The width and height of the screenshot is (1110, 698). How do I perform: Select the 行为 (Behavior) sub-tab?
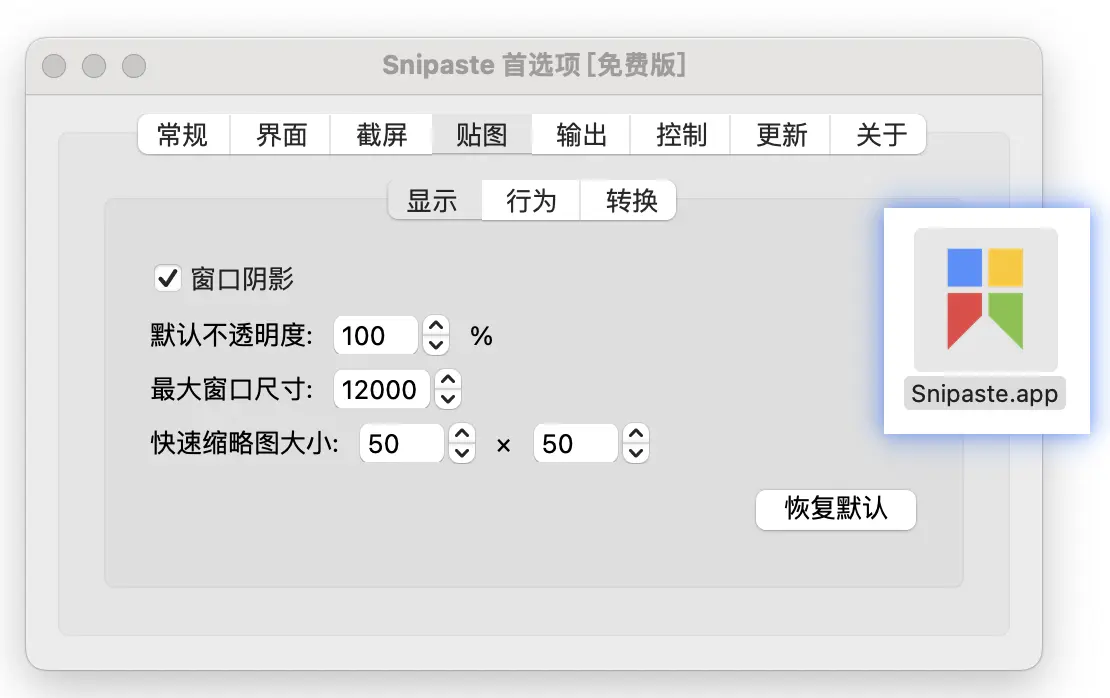[x=530, y=200]
